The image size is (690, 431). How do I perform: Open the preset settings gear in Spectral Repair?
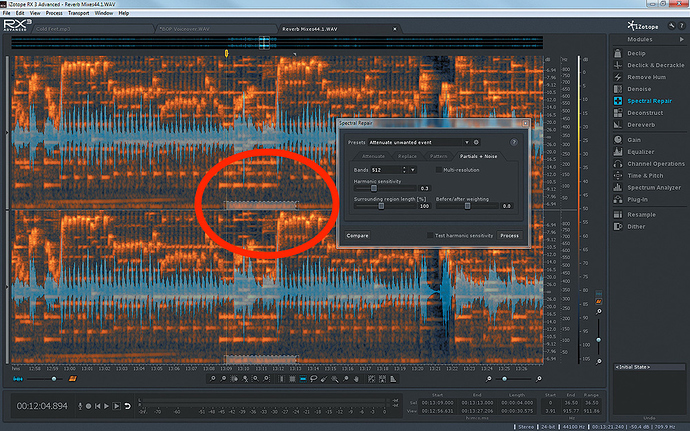click(x=476, y=142)
